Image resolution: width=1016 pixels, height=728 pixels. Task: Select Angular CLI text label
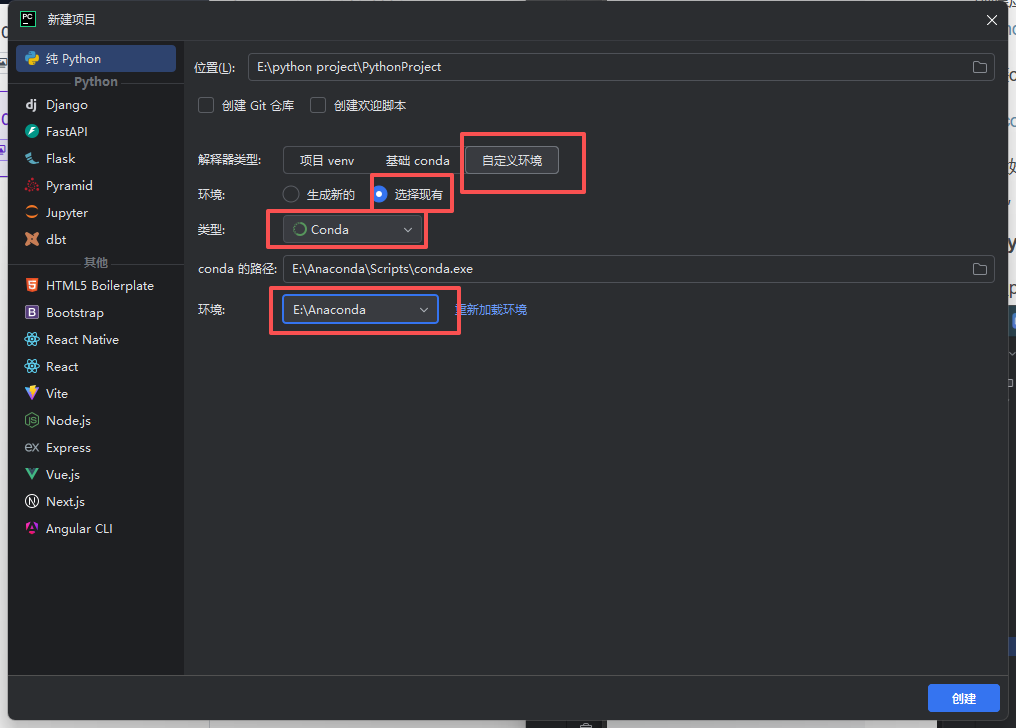tap(79, 529)
